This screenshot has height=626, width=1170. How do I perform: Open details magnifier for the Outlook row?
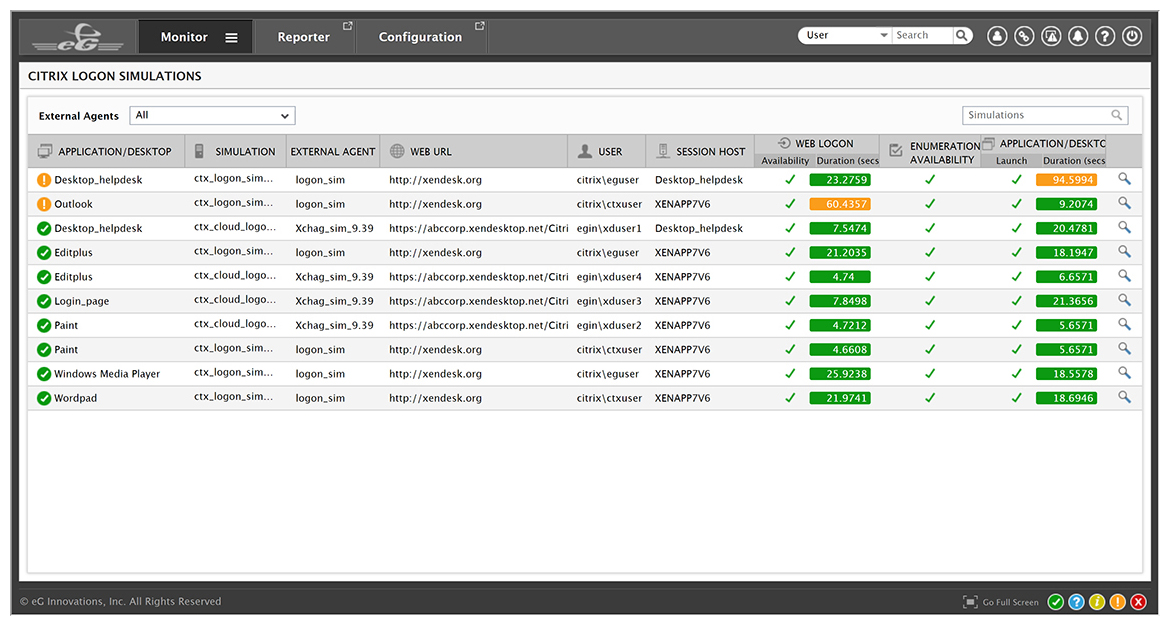(x=1124, y=203)
